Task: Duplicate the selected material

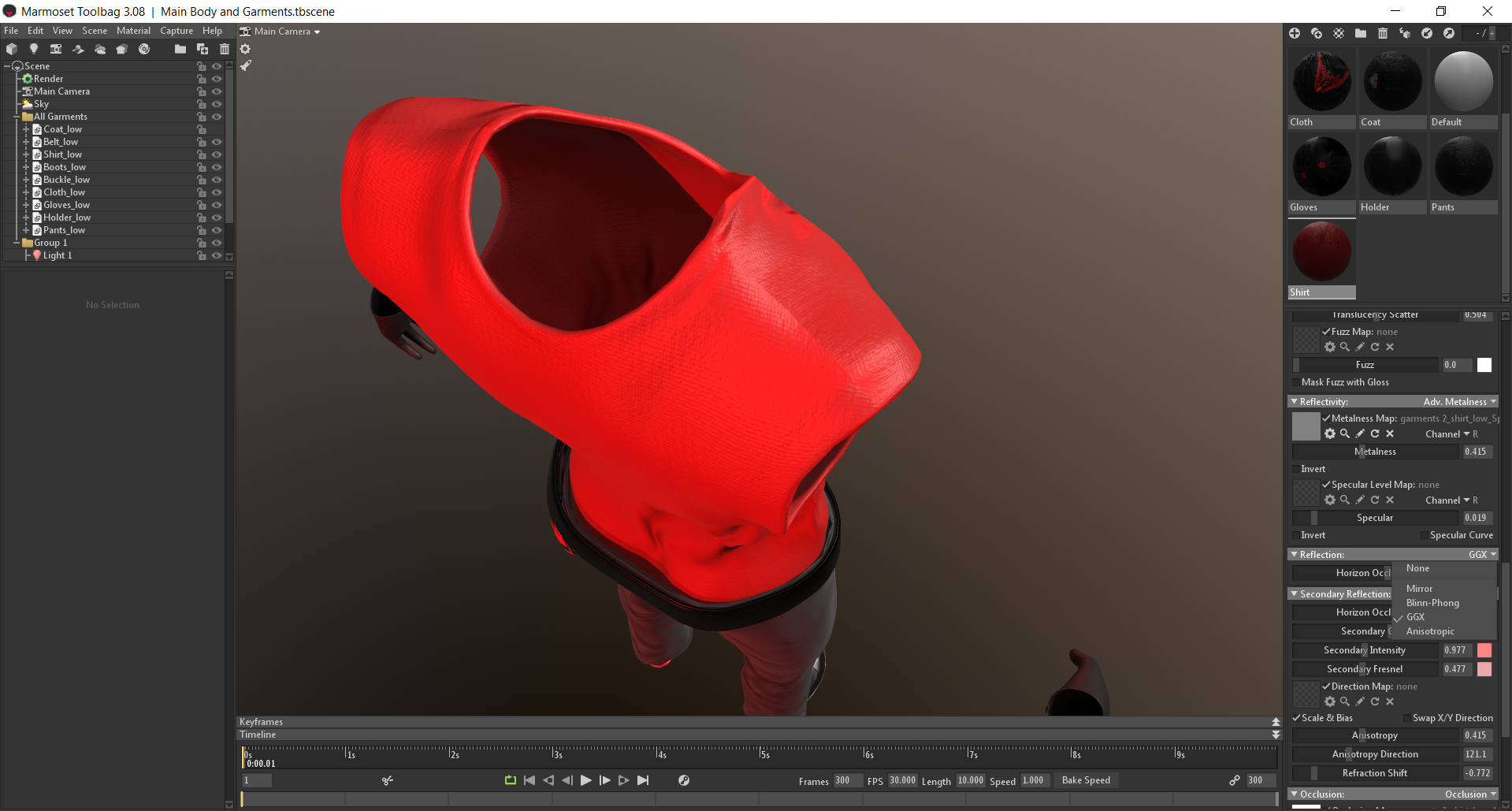Action: tap(1317, 33)
